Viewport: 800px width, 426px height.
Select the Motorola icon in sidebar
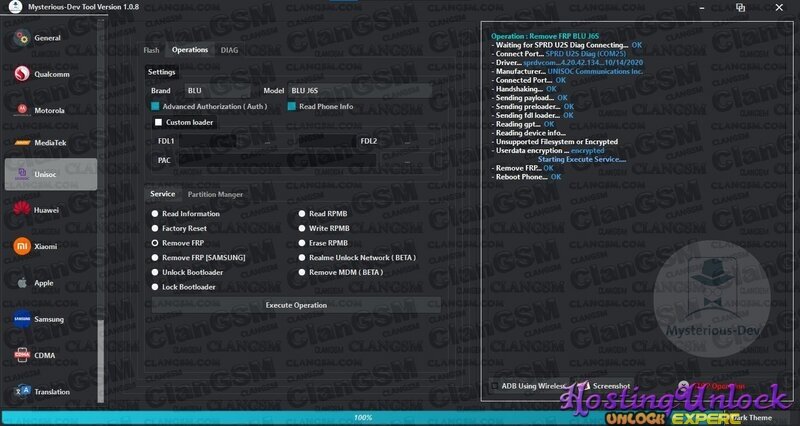coord(22,108)
